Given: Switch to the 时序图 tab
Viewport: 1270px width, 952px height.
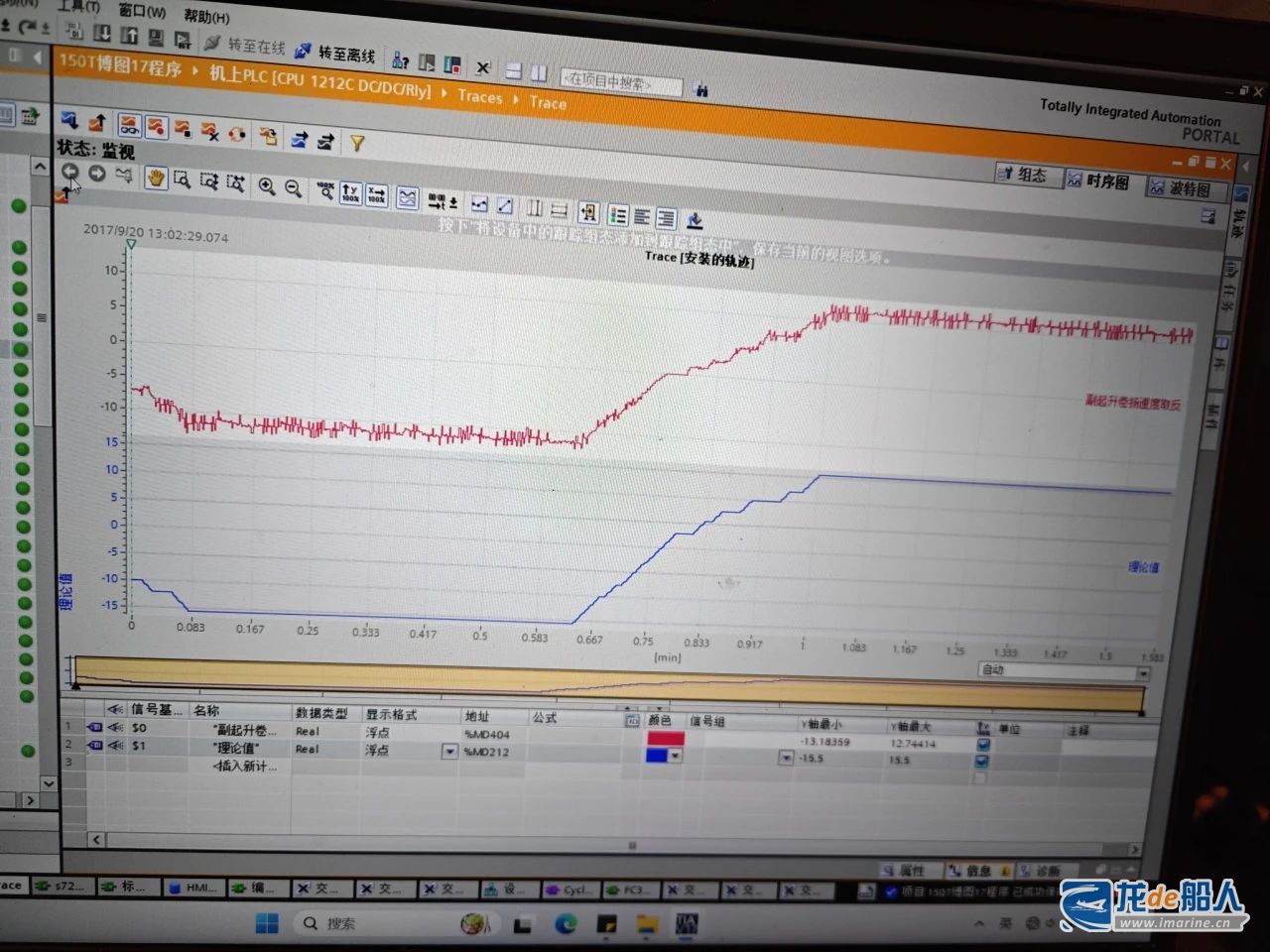Looking at the screenshot, I should (1097, 181).
